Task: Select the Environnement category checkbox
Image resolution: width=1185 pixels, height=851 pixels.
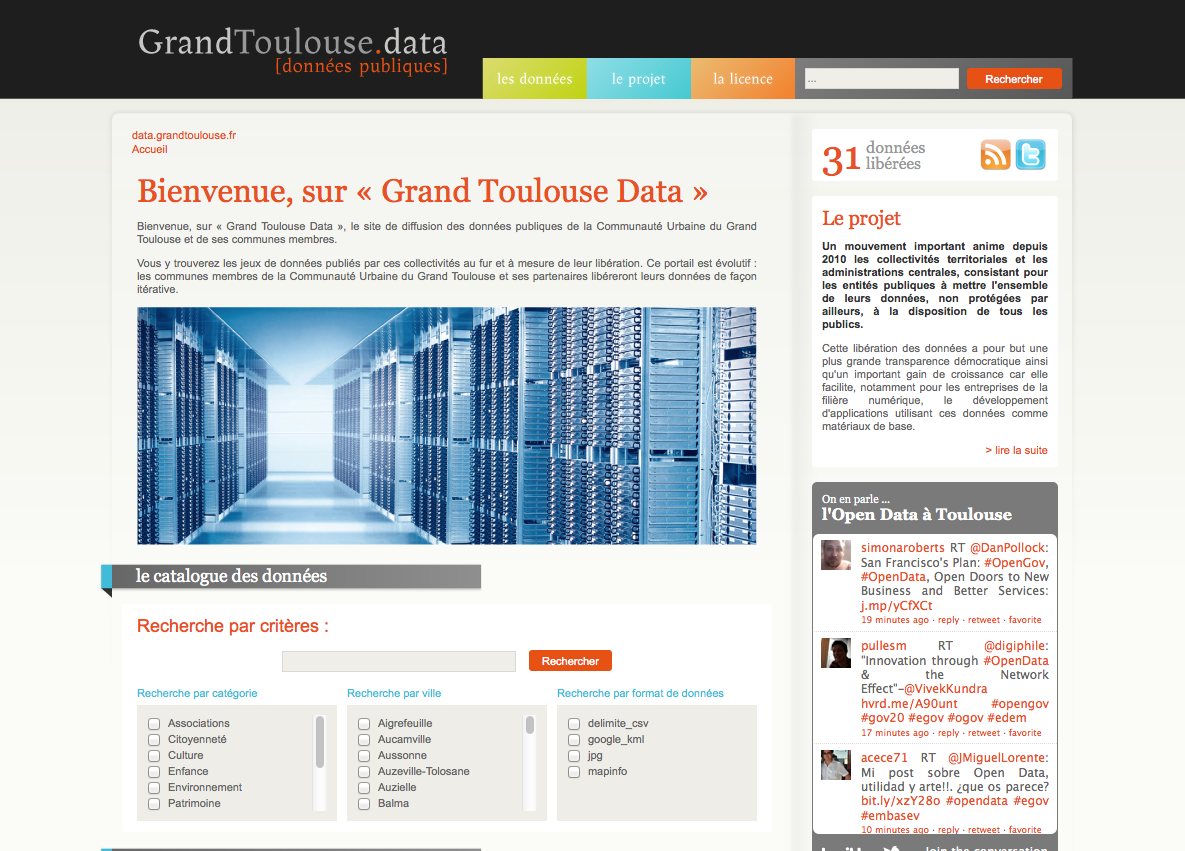Action: tap(154, 788)
